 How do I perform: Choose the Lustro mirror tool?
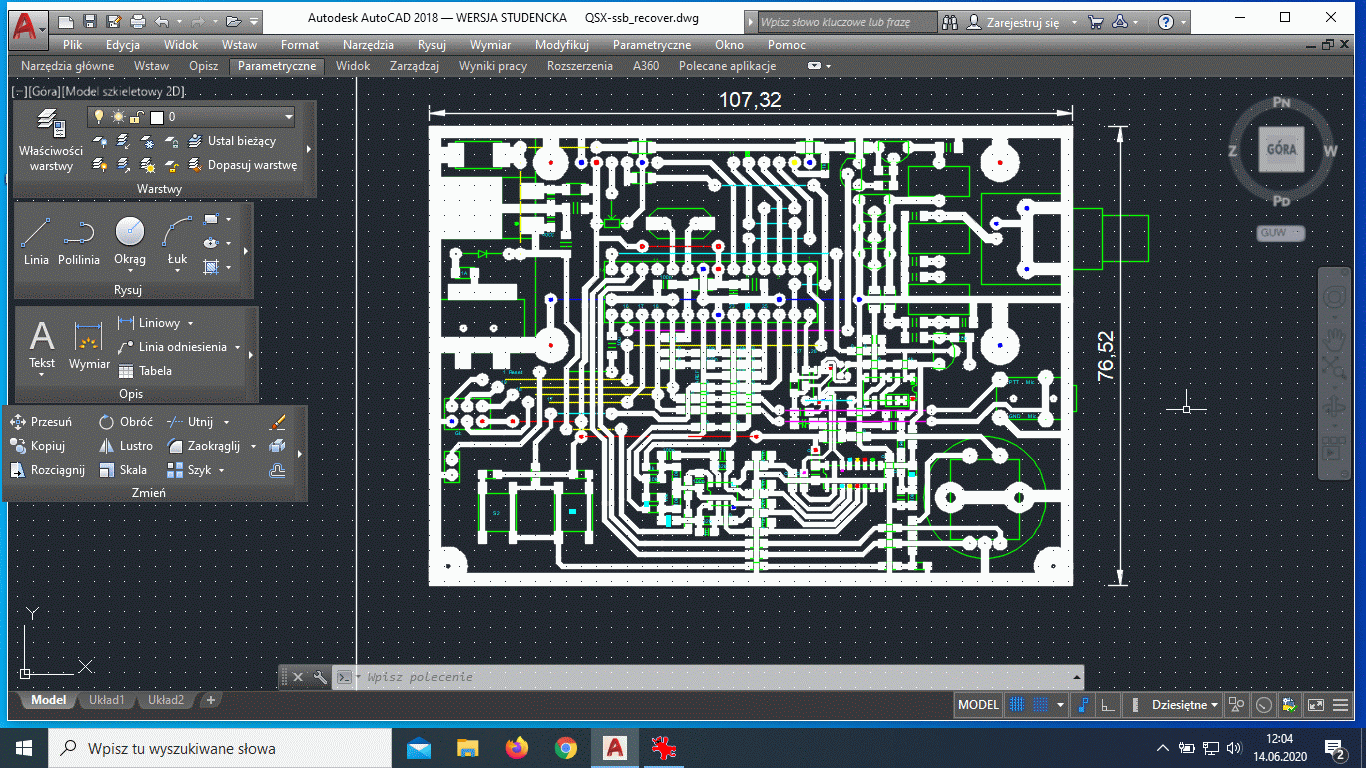pyautogui.click(x=125, y=446)
